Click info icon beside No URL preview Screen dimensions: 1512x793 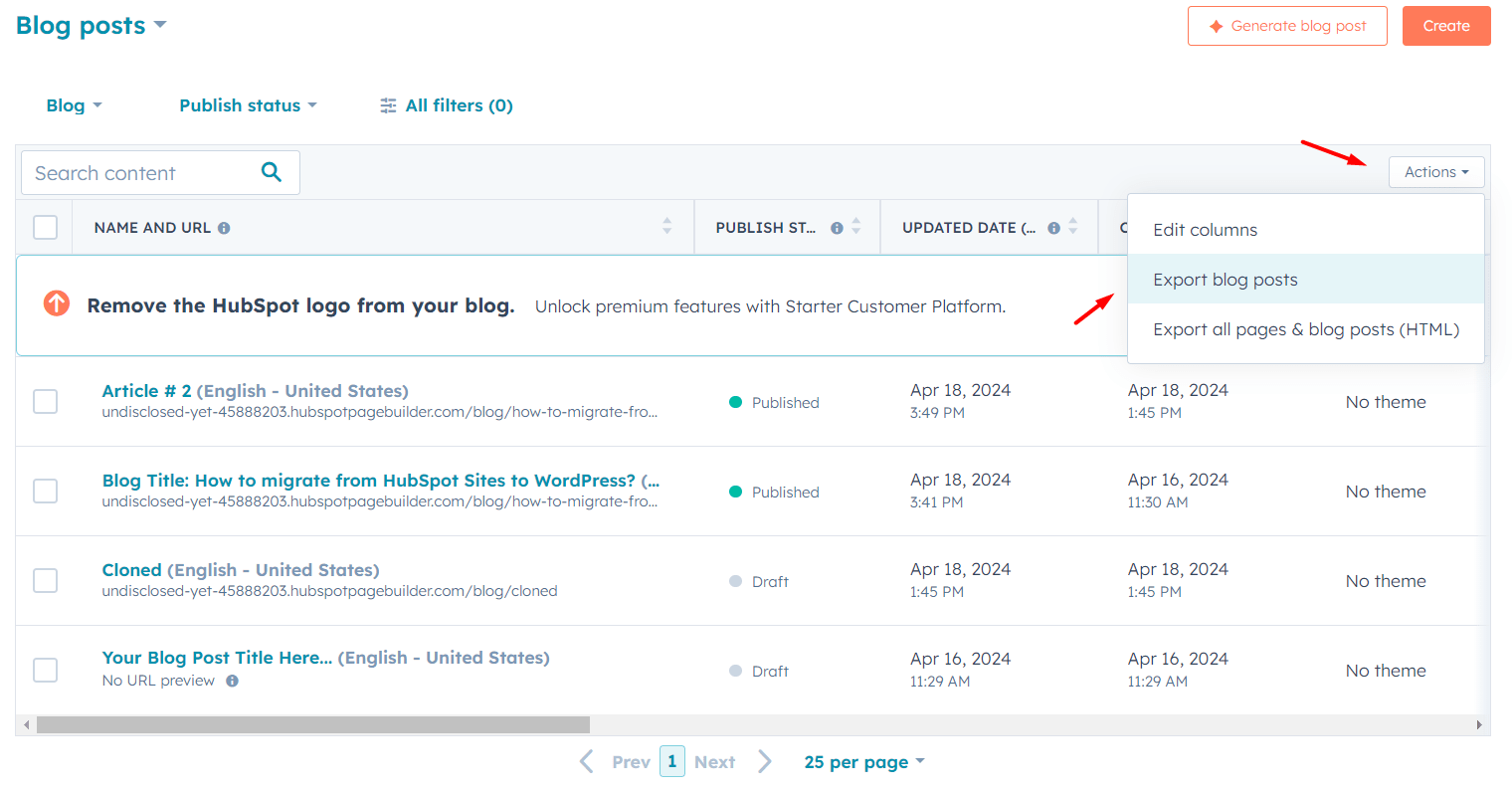tap(232, 682)
